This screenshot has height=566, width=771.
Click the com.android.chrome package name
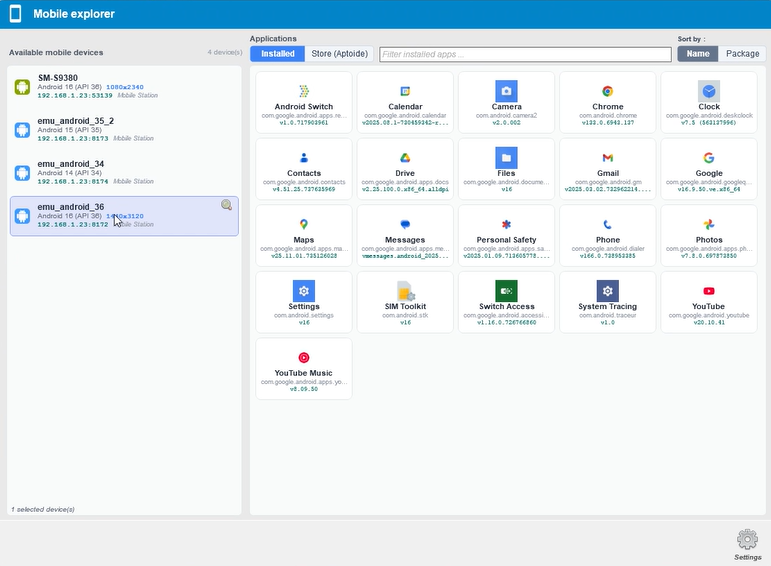pos(608,116)
